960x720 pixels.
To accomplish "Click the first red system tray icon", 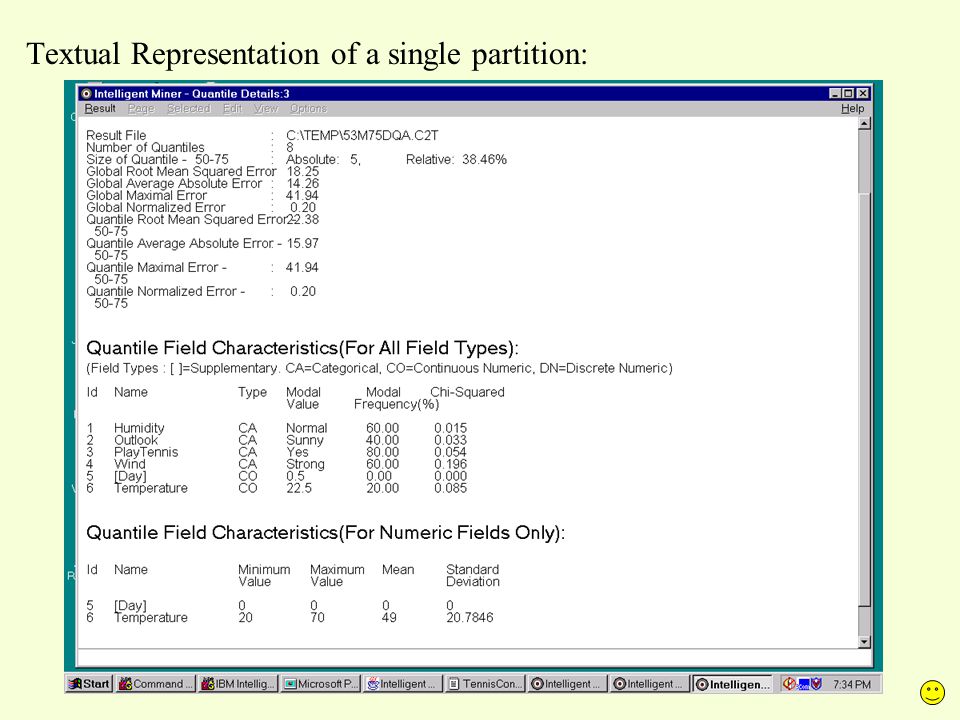I will 789,684.
